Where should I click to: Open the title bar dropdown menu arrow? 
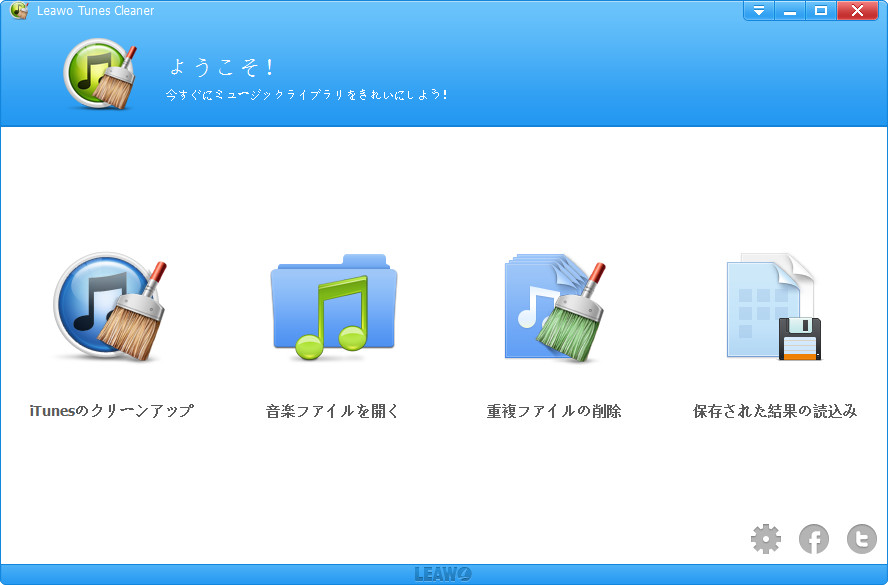pyautogui.click(x=759, y=11)
